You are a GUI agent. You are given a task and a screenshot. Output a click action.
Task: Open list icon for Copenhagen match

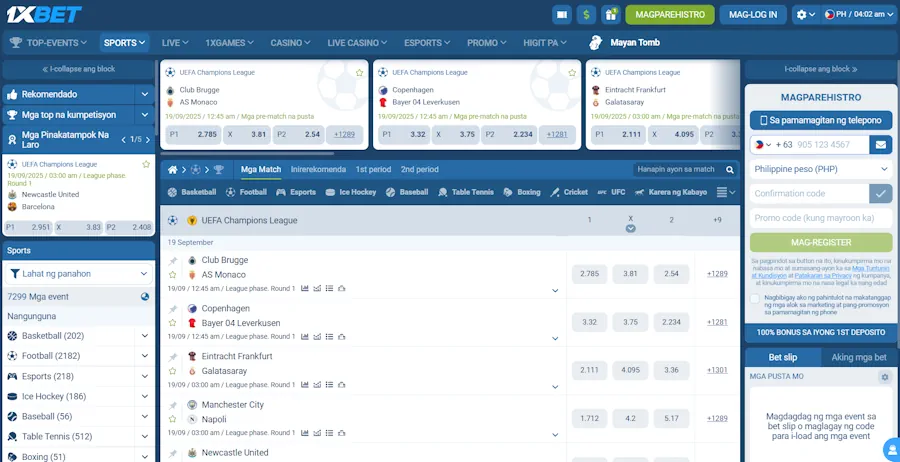[329, 336]
